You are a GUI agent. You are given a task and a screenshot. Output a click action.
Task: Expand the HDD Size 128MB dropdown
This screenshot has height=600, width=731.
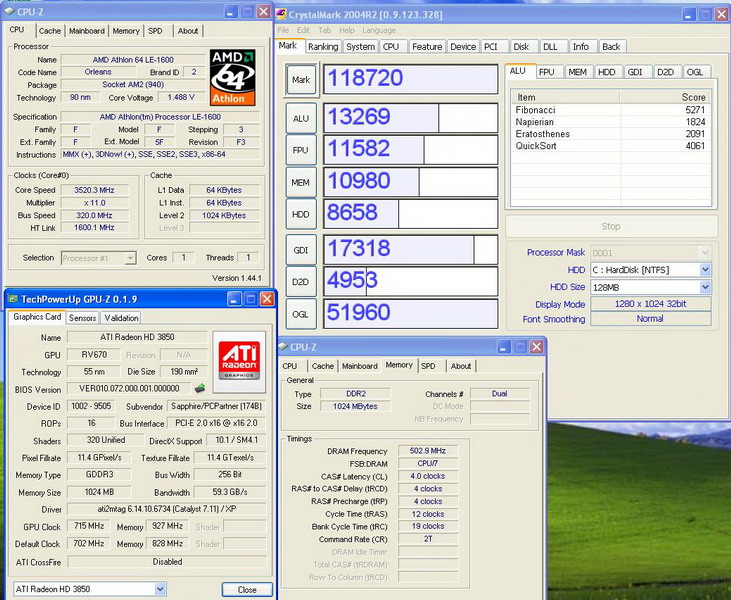point(705,287)
